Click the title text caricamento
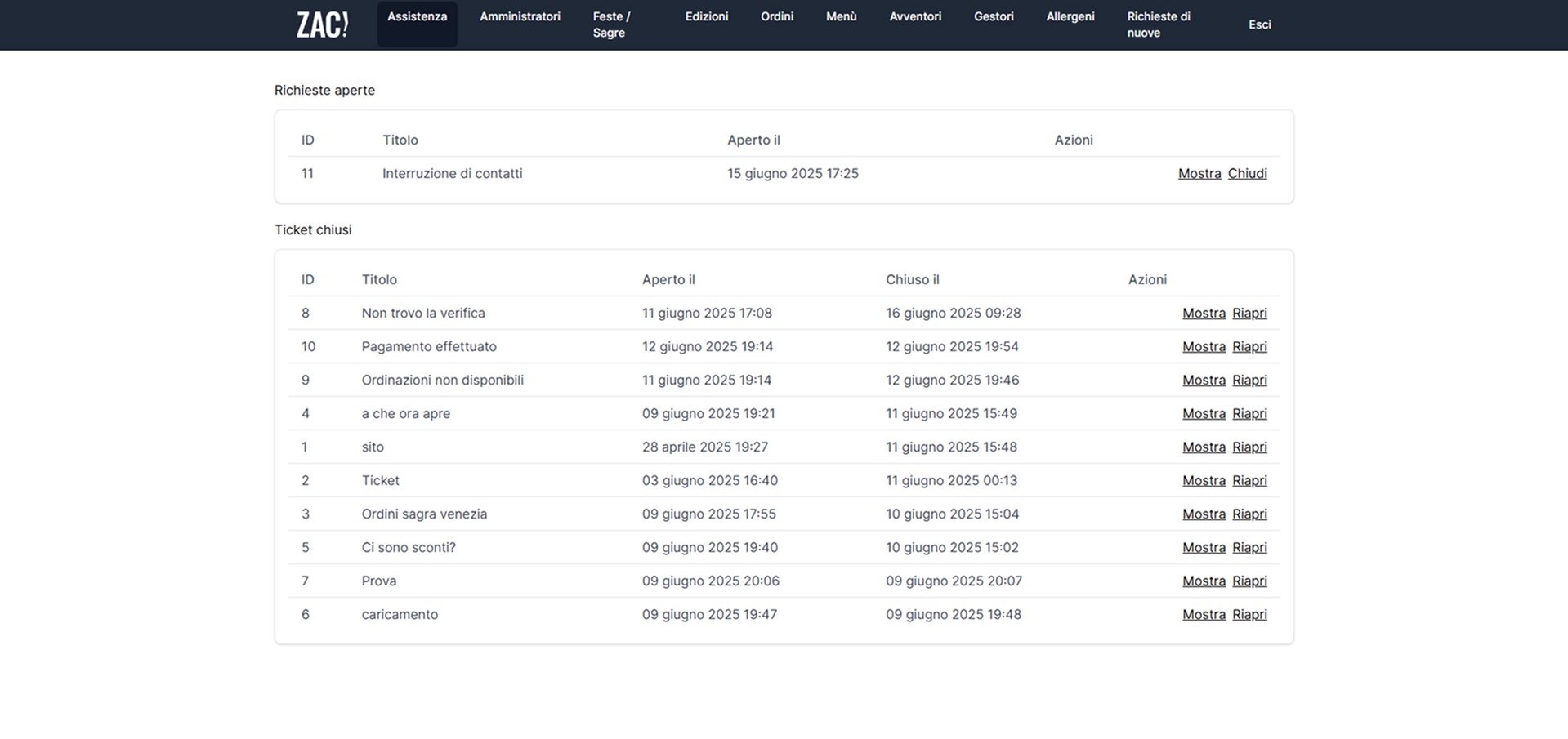1568x739 pixels. [x=400, y=614]
